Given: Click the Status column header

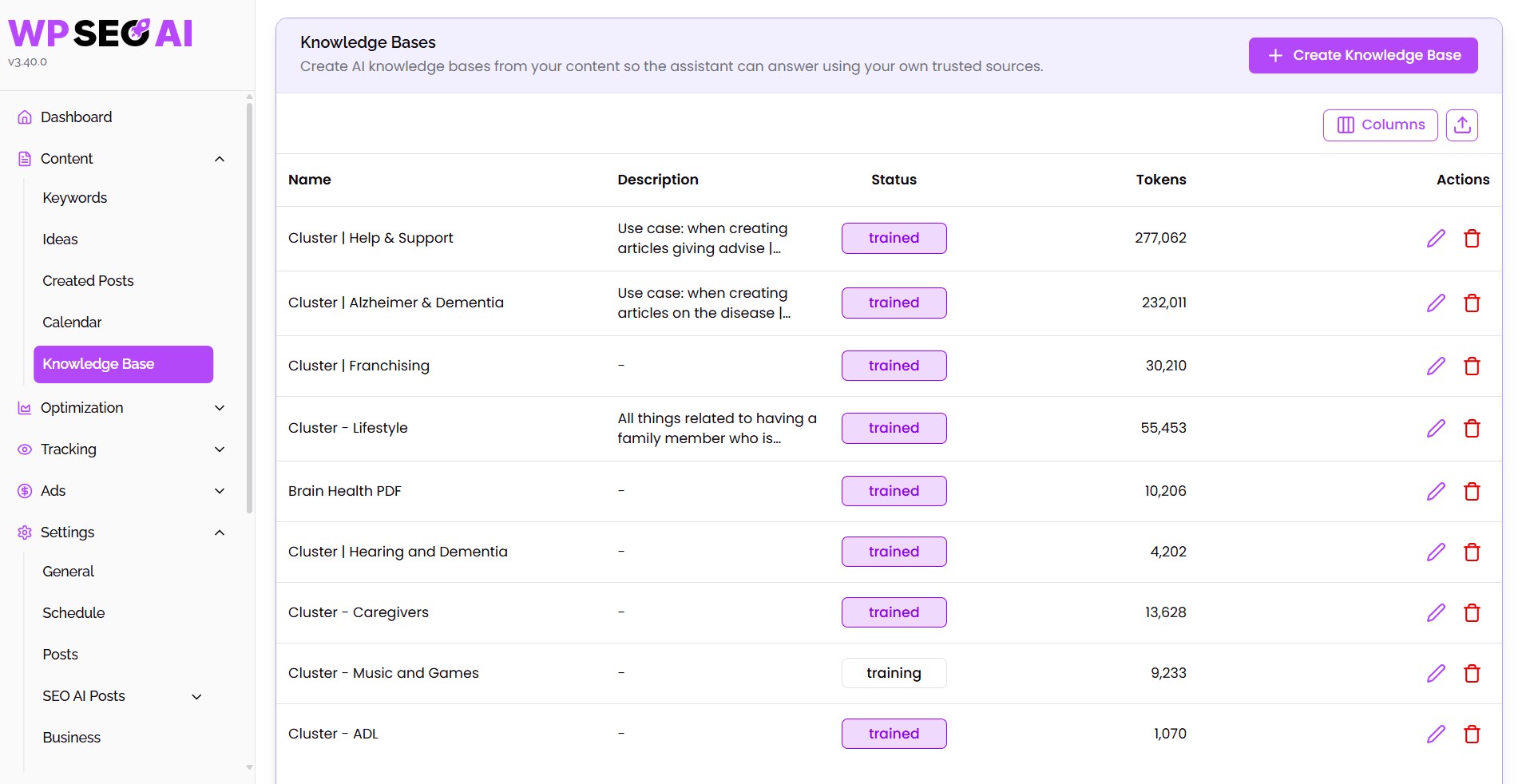Looking at the screenshot, I should (894, 180).
